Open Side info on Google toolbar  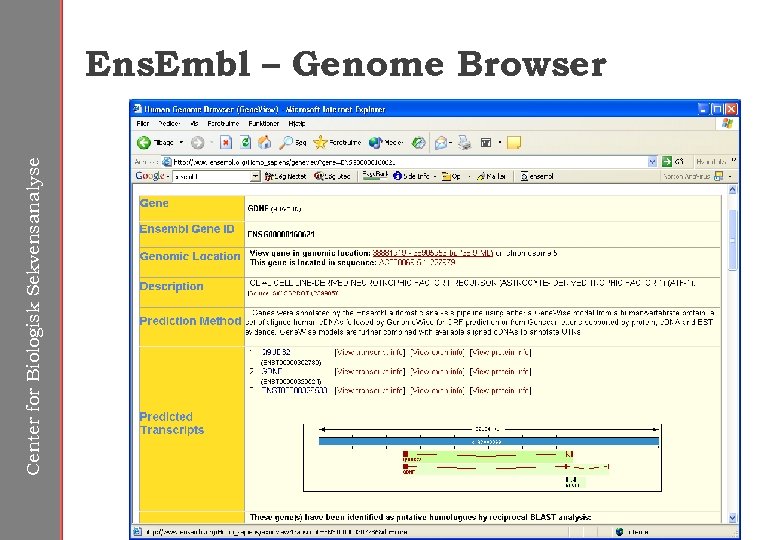(x=412, y=177)
